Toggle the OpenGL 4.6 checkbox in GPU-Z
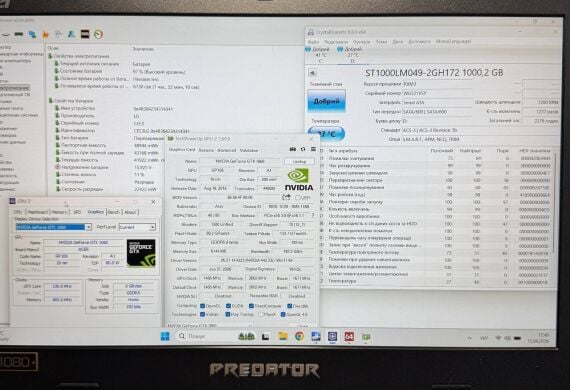Viewport: 570px width, 390px height. pyautogui.click(x=283, y=314)
